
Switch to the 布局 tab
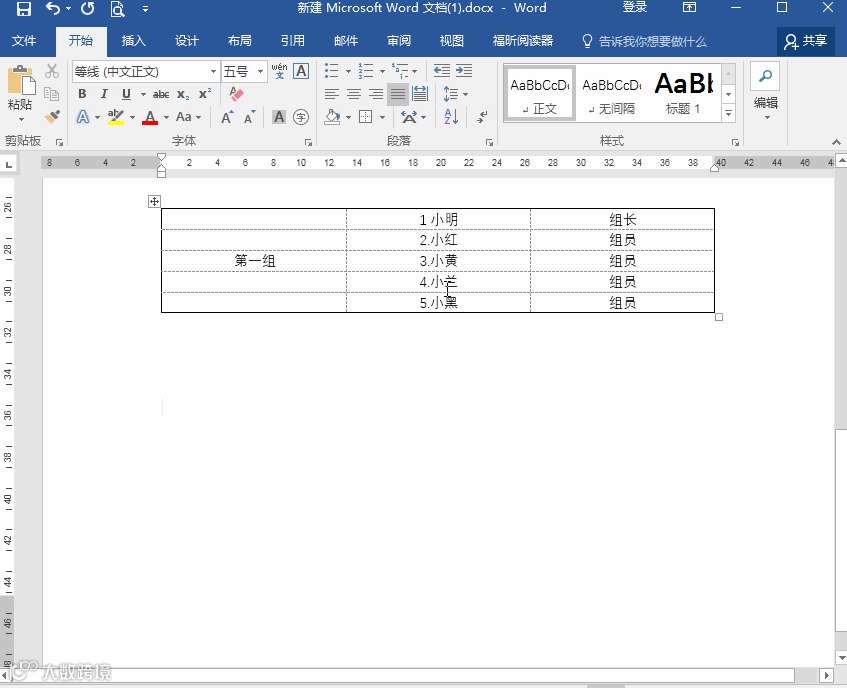pyautogui.click(x=239, y=41)
